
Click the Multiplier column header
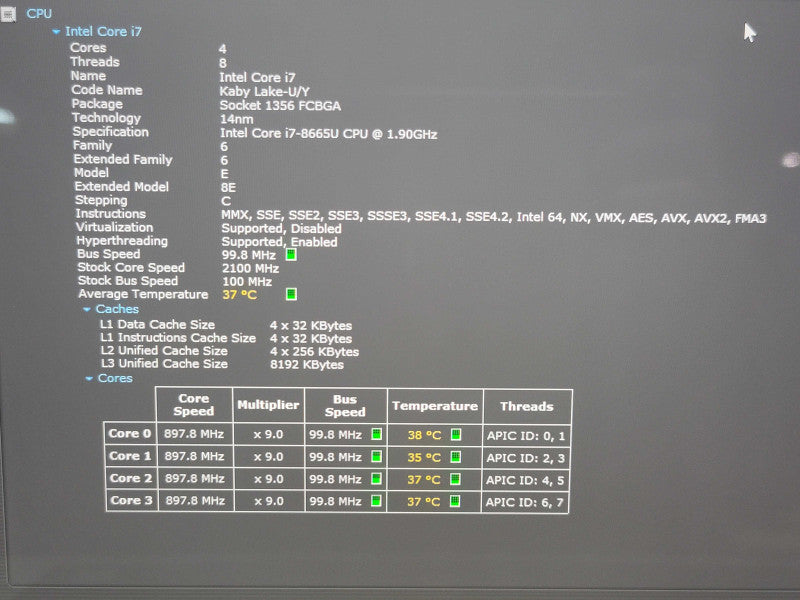pos(268,405)
